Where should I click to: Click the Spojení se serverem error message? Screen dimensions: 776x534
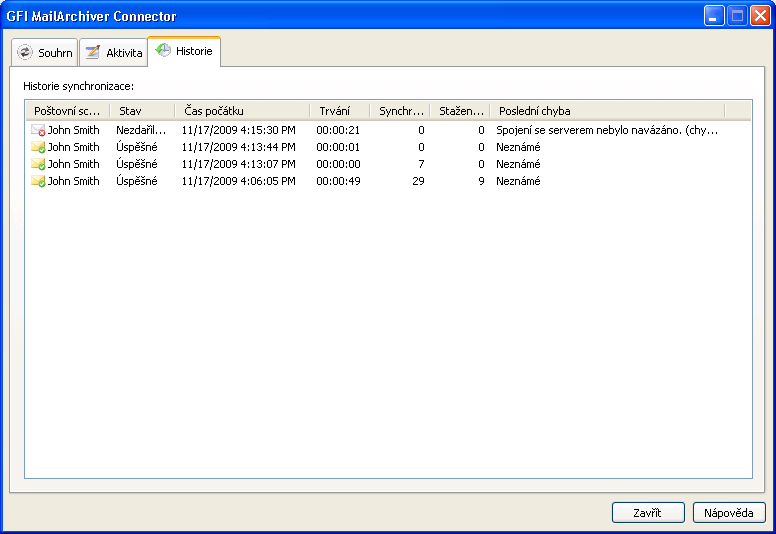coord(607,130)
